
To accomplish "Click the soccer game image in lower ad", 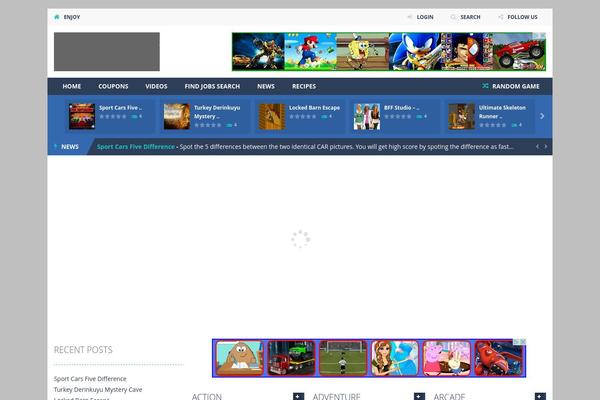I will [x=343, y=358].
